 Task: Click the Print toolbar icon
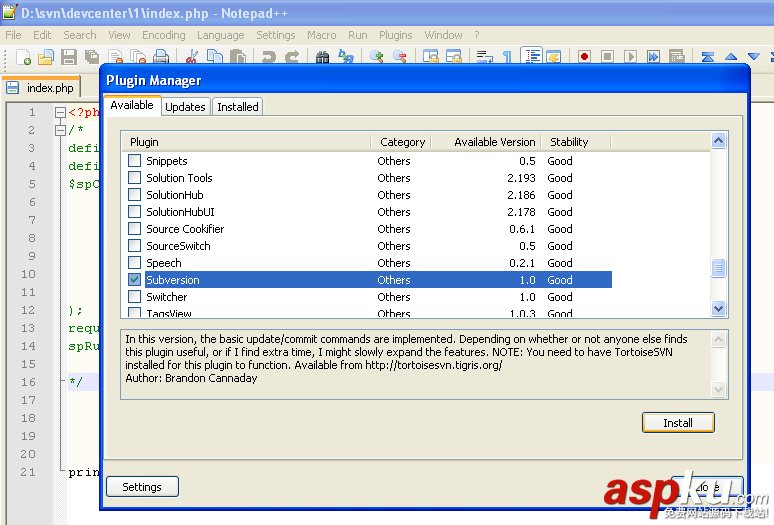[161, 57]
